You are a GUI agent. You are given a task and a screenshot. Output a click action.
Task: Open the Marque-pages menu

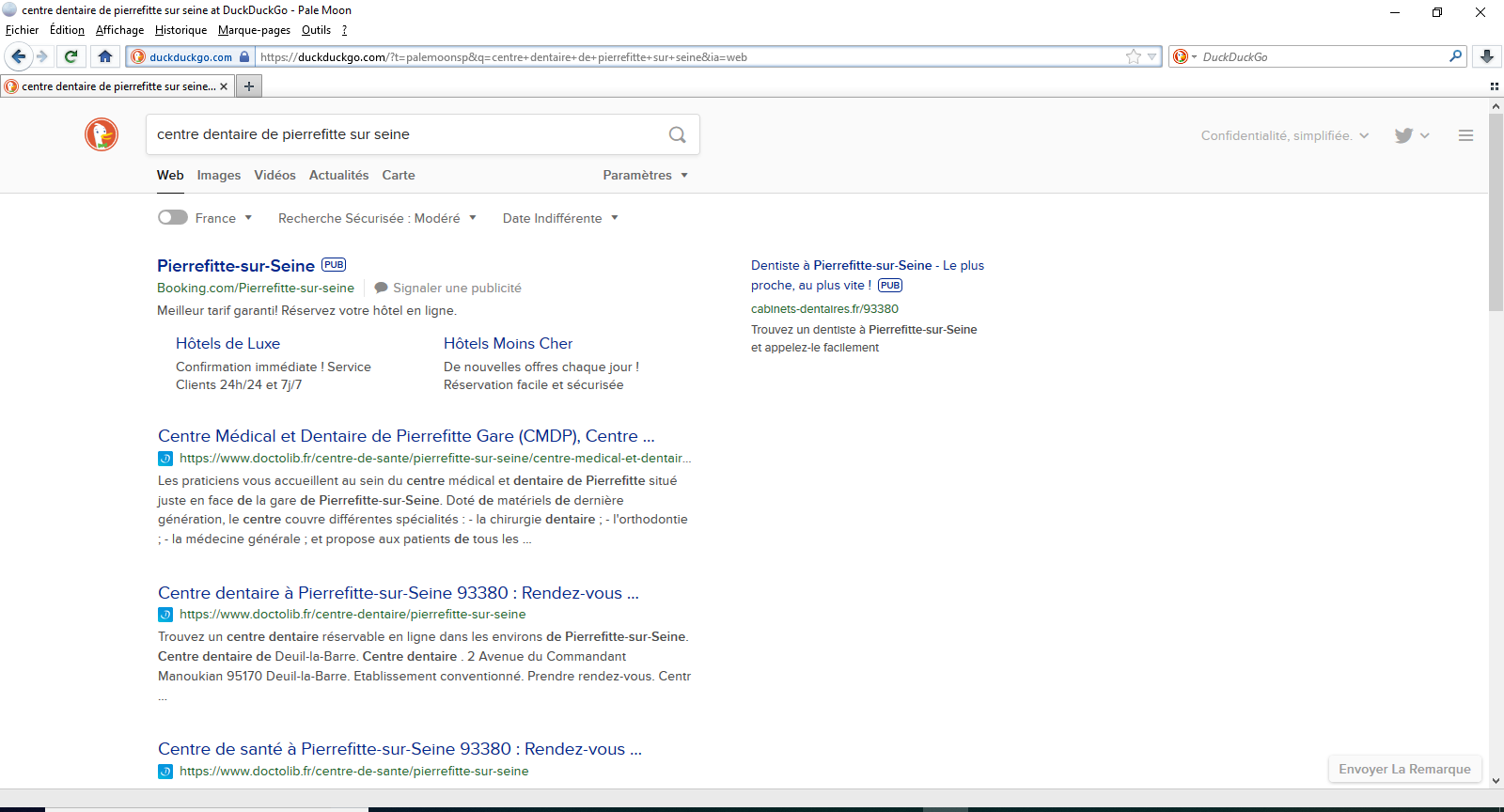point(254,30)
